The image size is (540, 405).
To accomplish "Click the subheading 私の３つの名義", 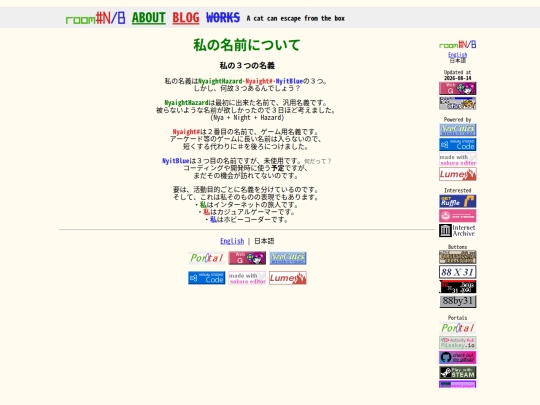I will (247, 65).
